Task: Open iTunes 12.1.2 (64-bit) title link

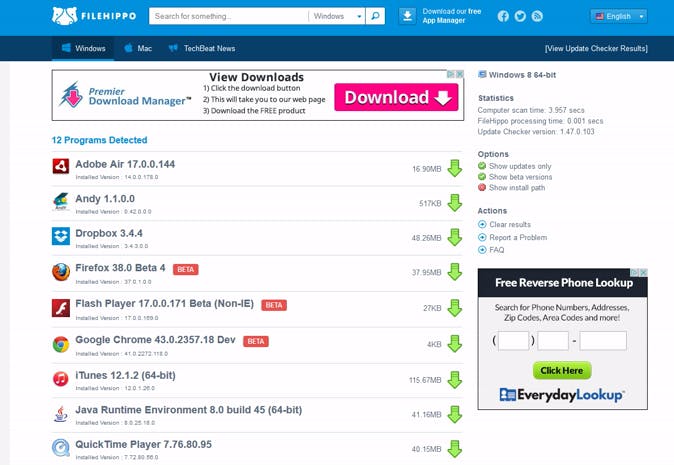Action: 126,375
